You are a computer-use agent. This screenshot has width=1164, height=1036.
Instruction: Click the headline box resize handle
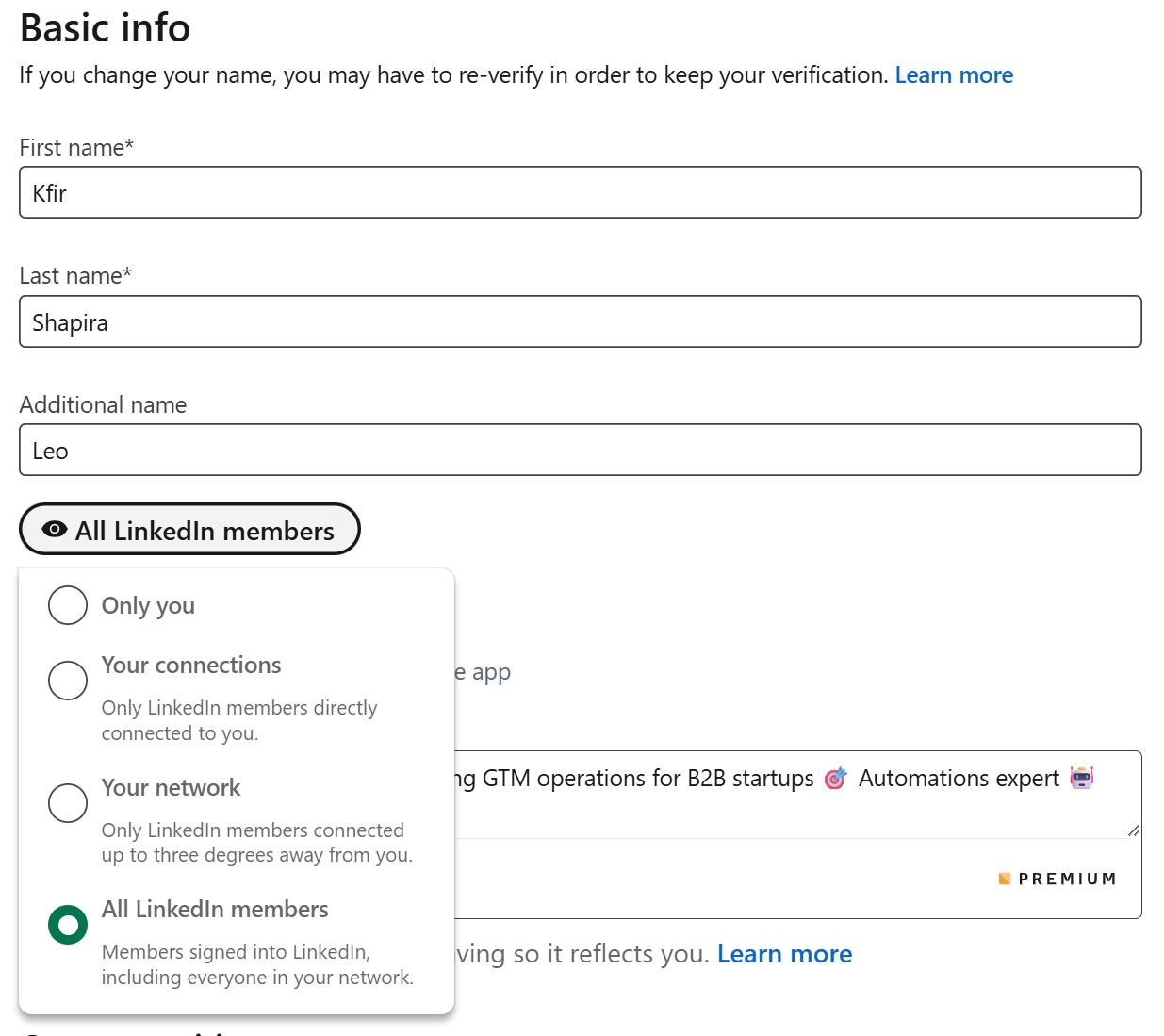1133,830
